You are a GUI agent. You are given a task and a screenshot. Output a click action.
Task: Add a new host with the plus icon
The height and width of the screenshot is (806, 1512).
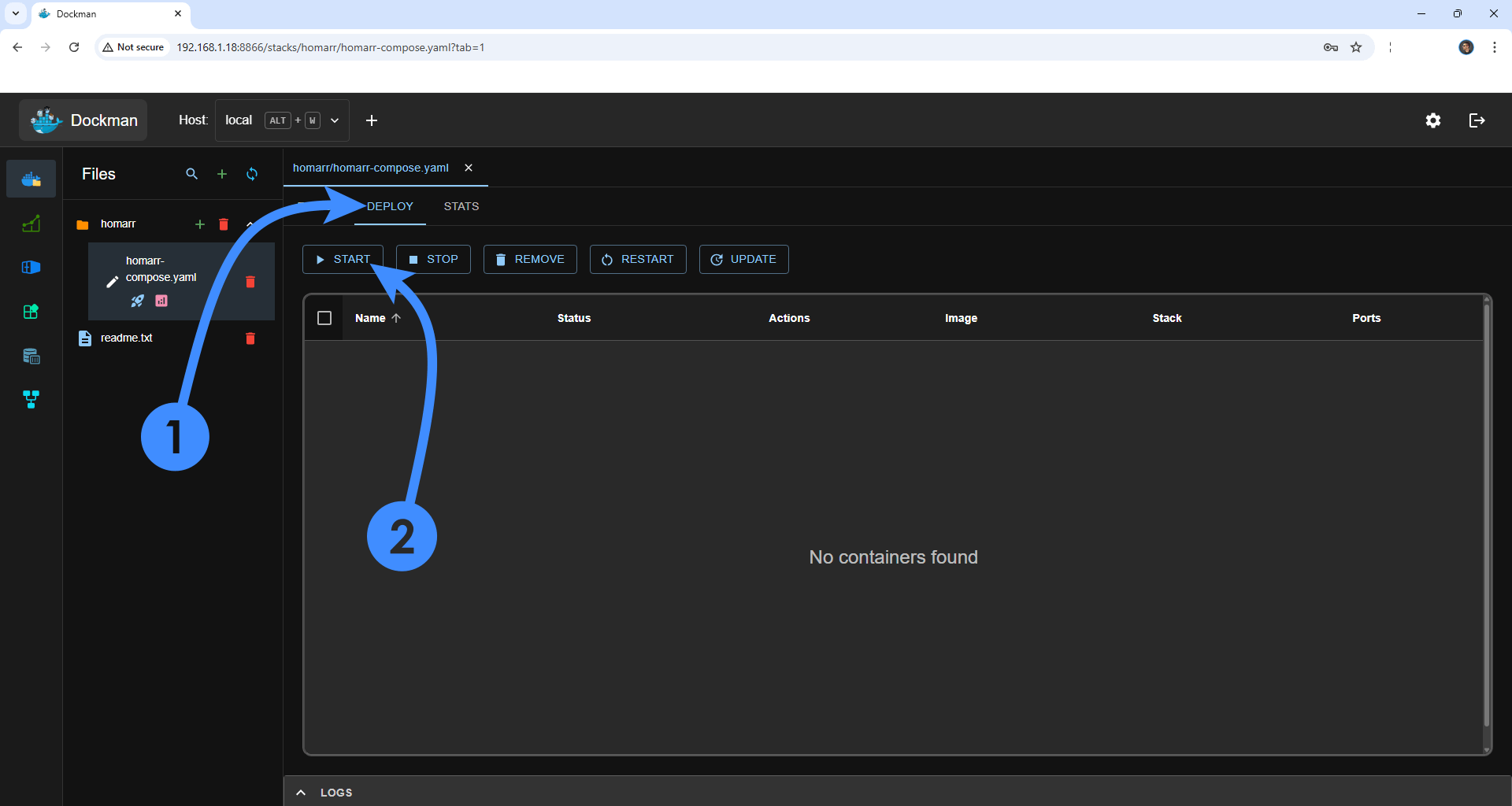click(372, 120)
